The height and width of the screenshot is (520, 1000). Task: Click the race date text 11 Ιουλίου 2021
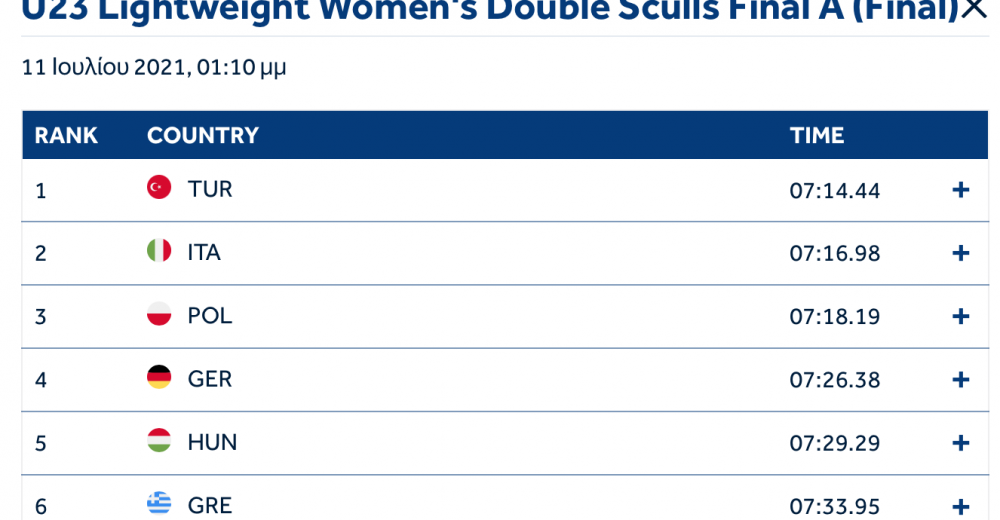point(103,68)
